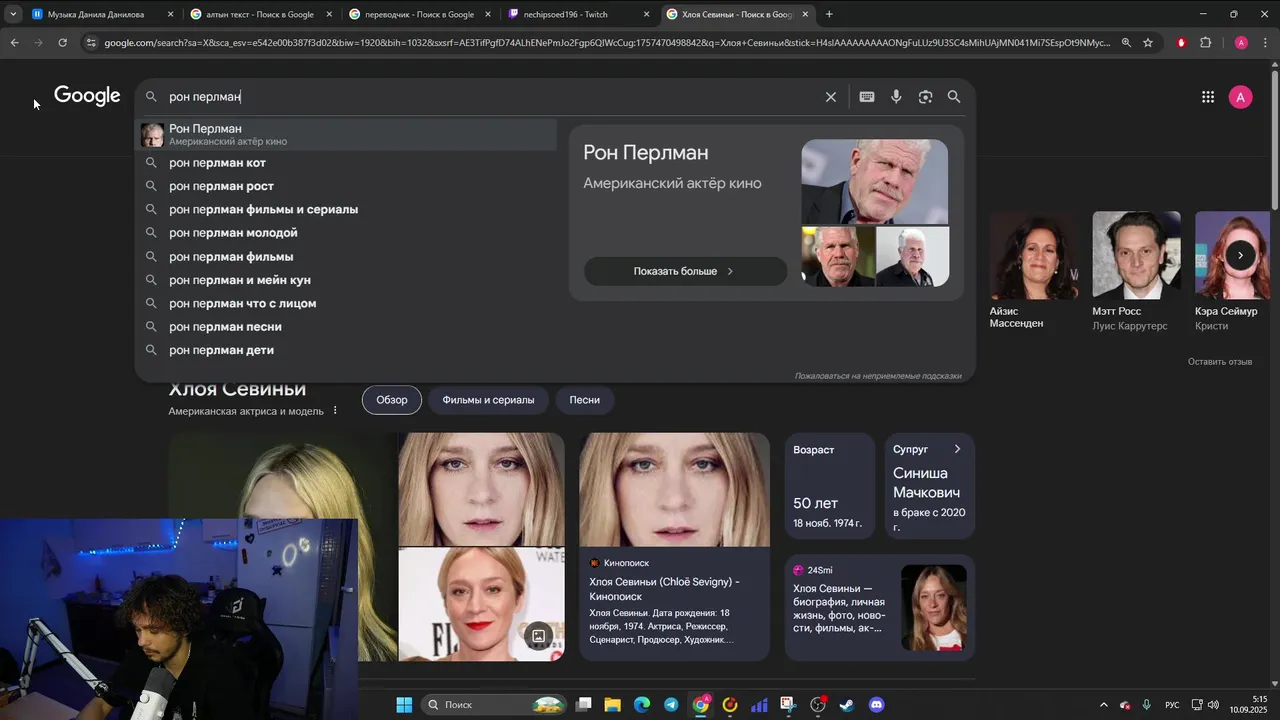Switch to the nechipsoed196 Twitch tab
This screenshot has height=720, width=1280.
coord(578,14)
